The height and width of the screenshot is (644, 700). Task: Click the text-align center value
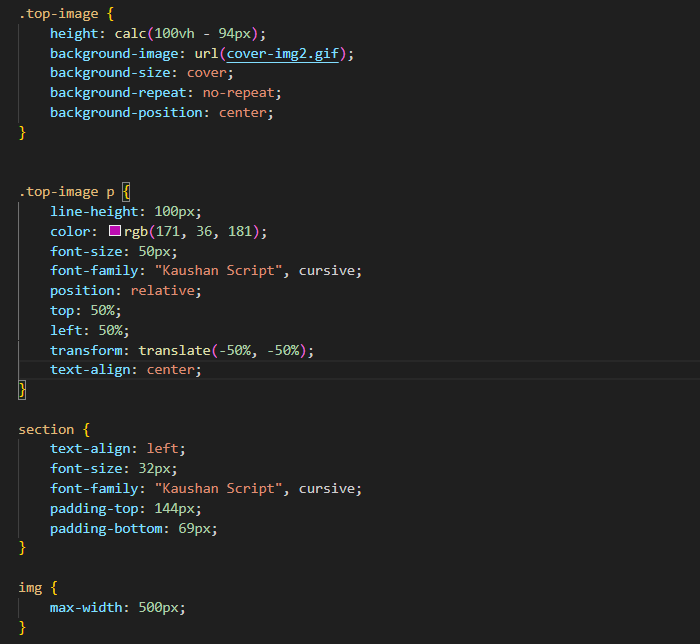pos(174,370)
